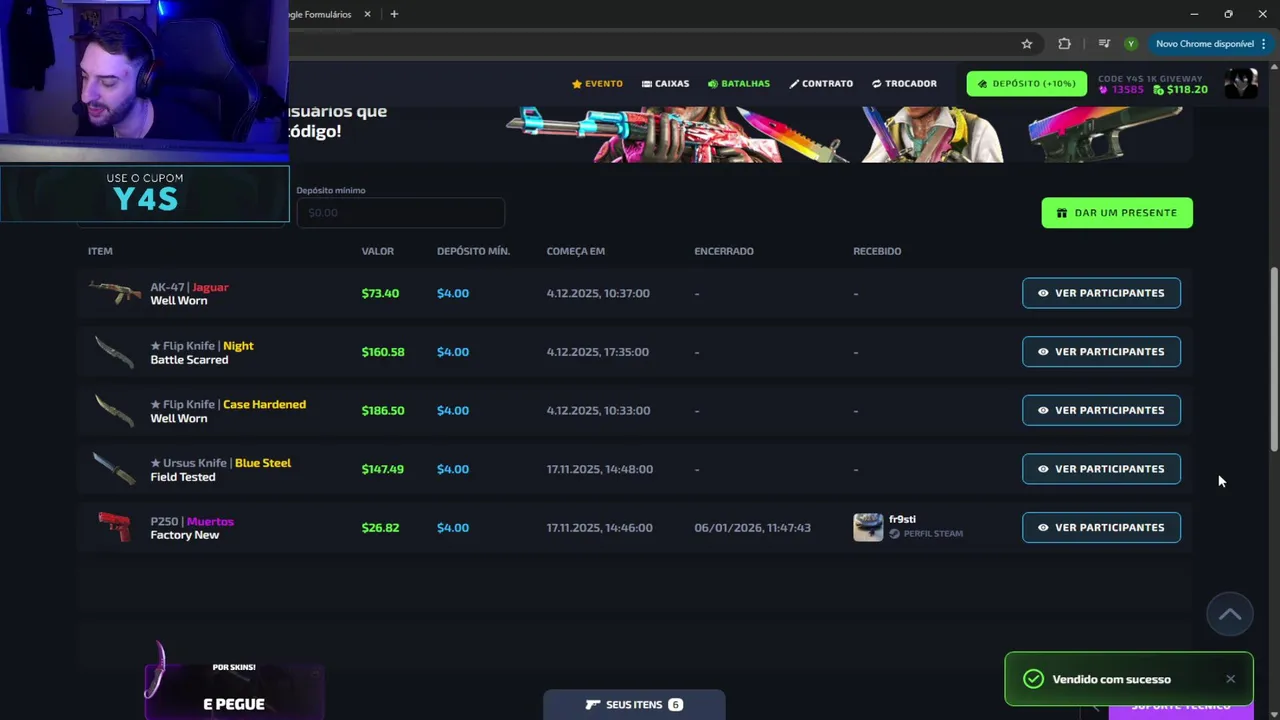Bookmark this page with the star icon
This screenshot has width=1280, height=720.
point(1027,44)
